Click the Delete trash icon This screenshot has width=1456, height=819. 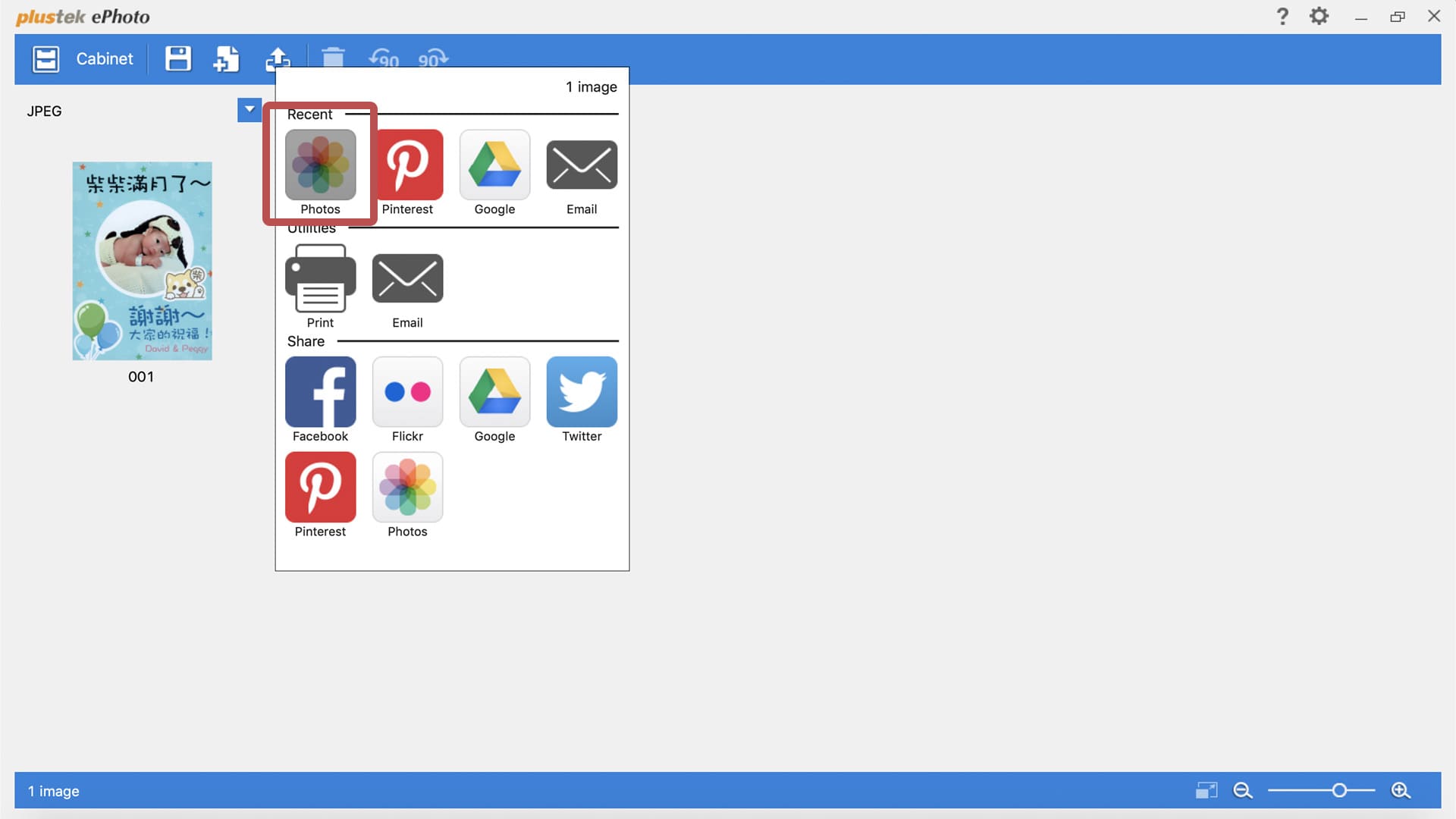tap(333, 58)
